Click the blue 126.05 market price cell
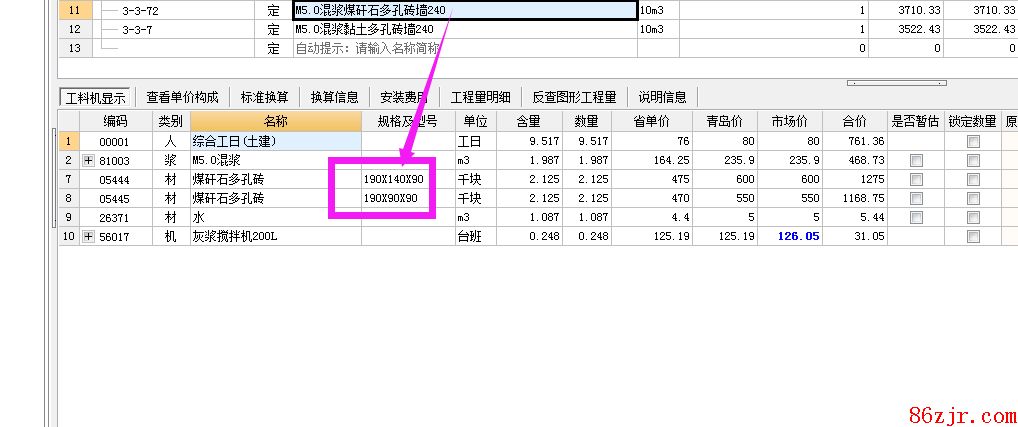Screen dimensions: 1018x427 [797, 236]
